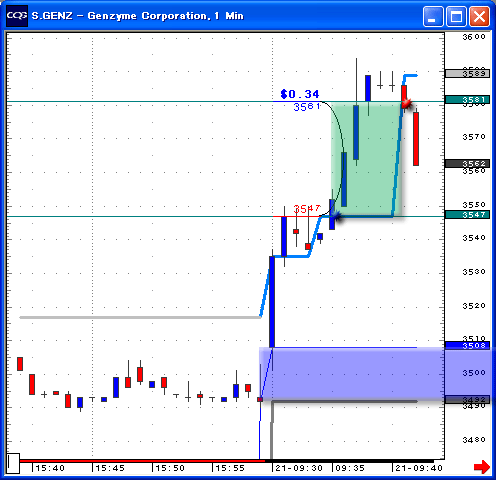496x480 pixels.
Task: Maximize the S.GENZ chart window
Action: point(456,16)
